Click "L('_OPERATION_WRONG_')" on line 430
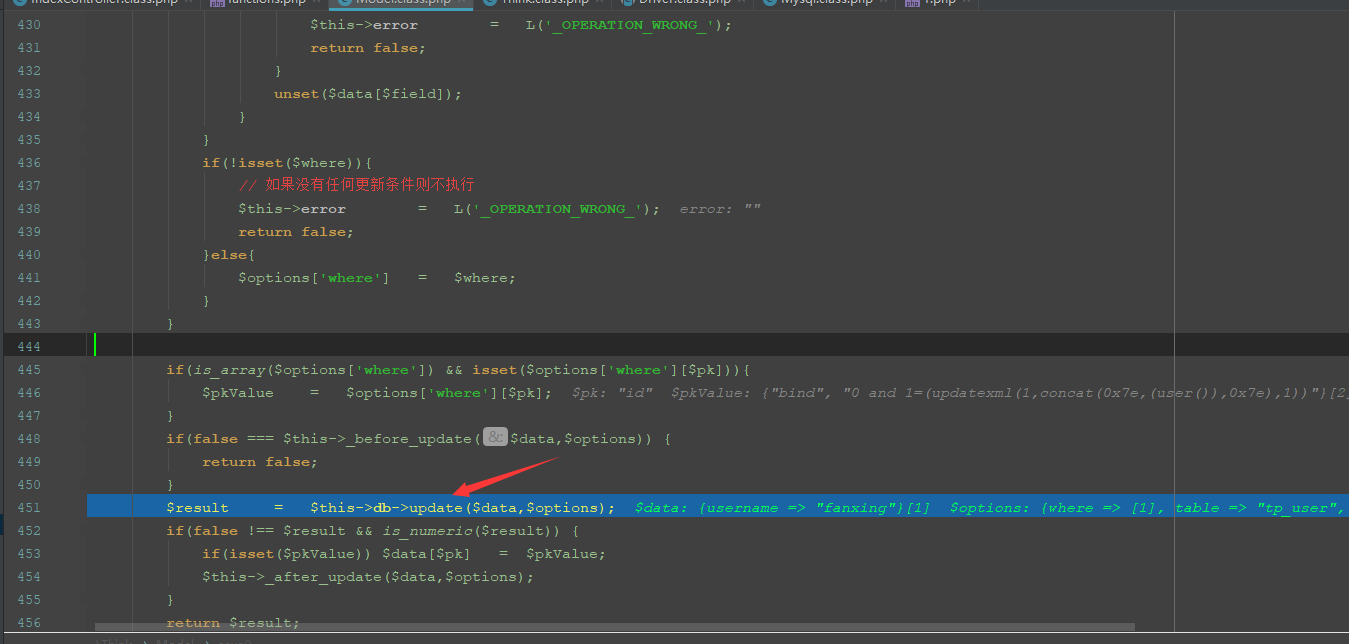Viewport: 1349px width, 644px height. [625, 25]
